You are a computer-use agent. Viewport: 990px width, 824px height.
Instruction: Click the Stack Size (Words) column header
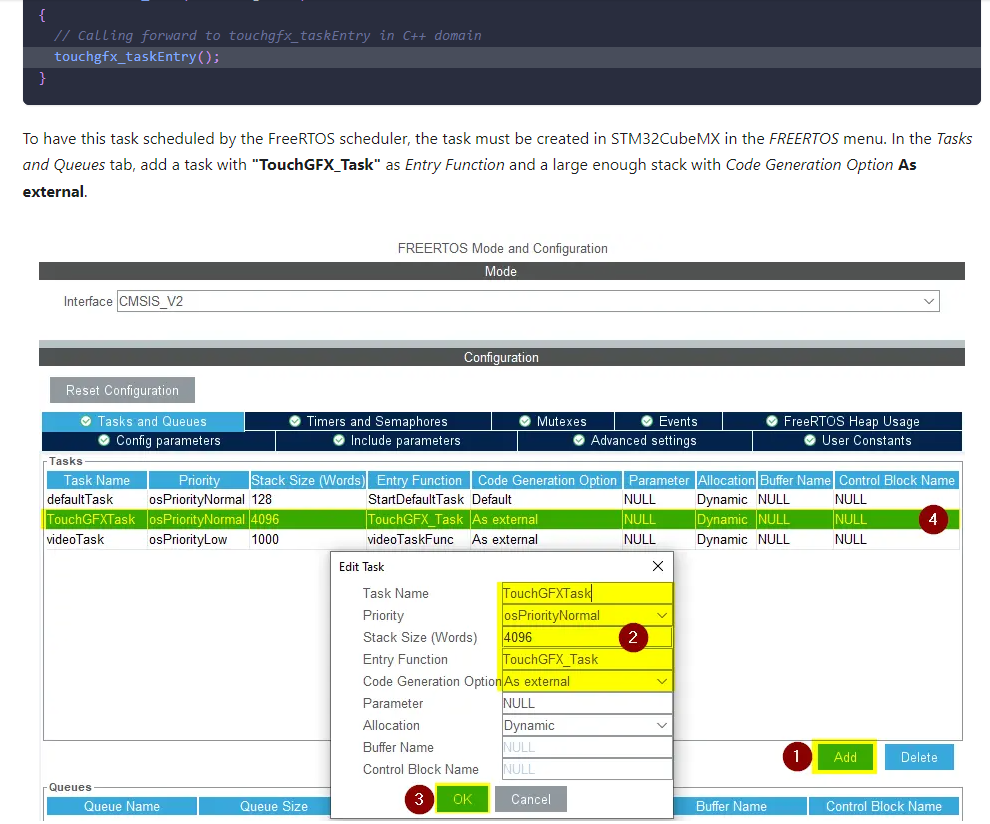point(308,481)
